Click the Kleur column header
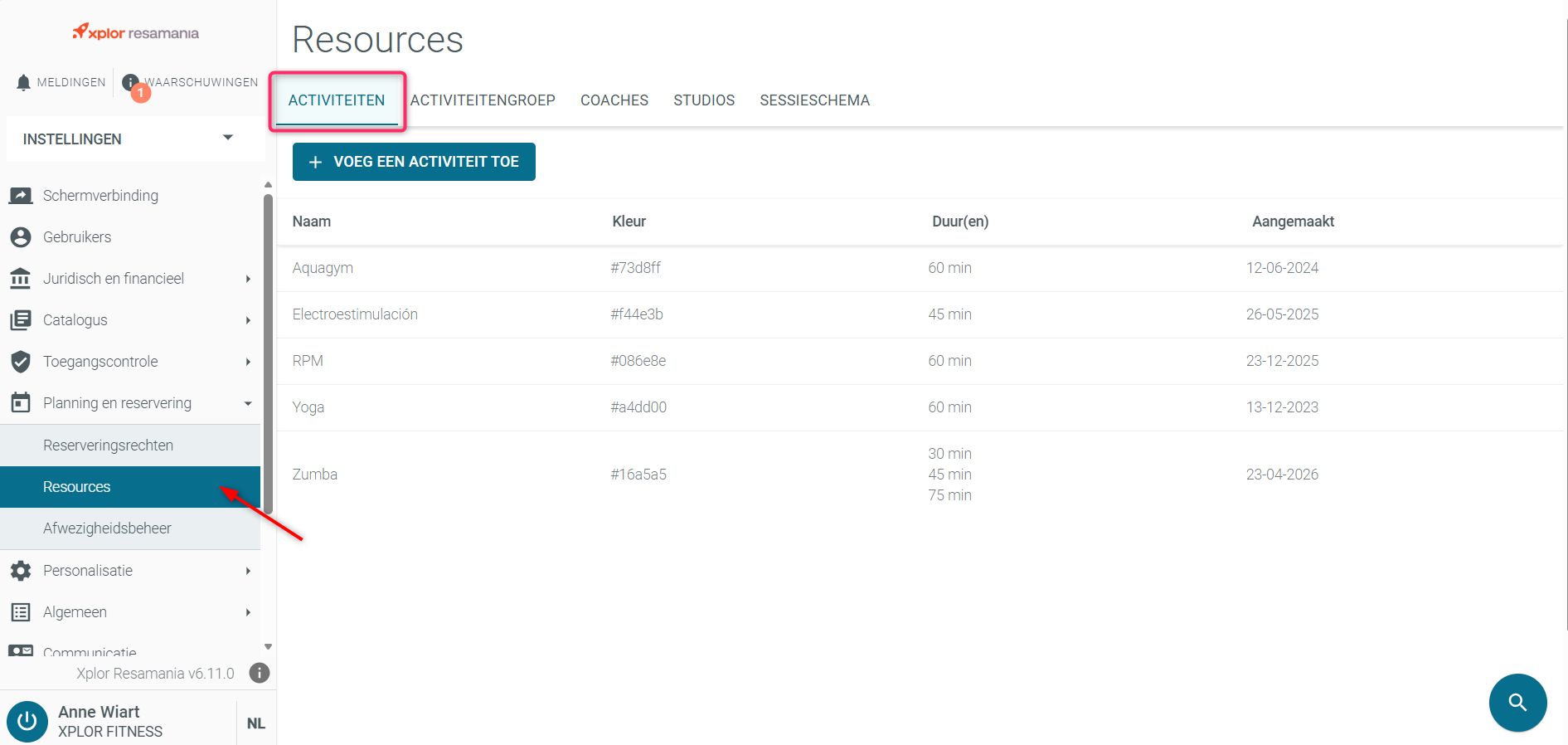This screenshot has width=1568, height=745. [629, 222]
